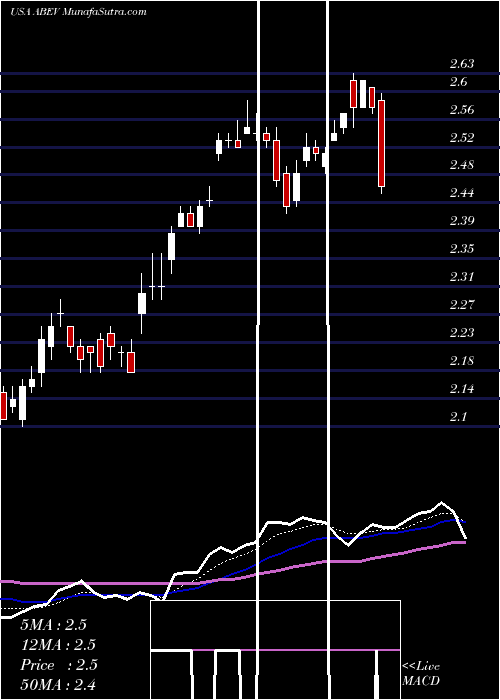Click the 2.56 price level label
This screenshot has width=500, height=700.
[x=462, y=110]
